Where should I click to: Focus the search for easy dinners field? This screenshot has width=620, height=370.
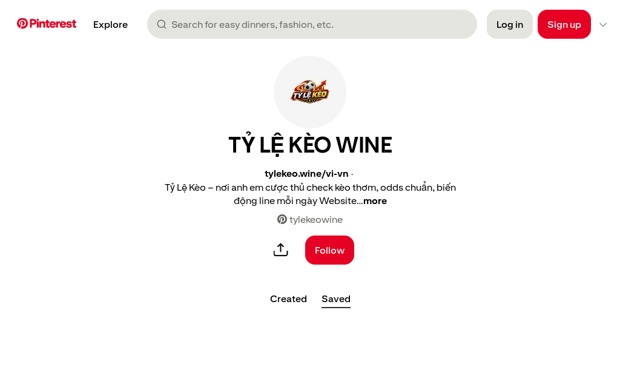click(x=312, y=25)
